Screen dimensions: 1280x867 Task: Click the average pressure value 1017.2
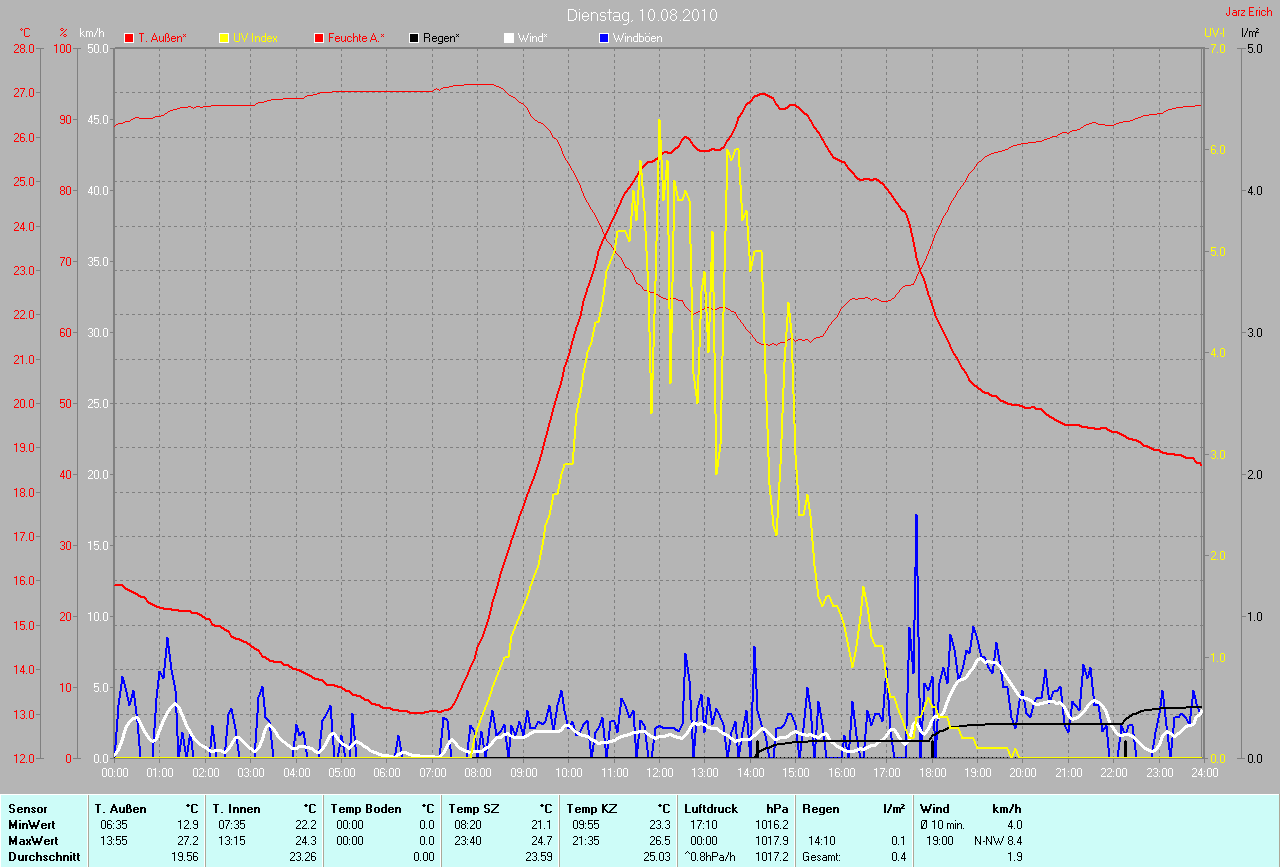tap(771, 857)
